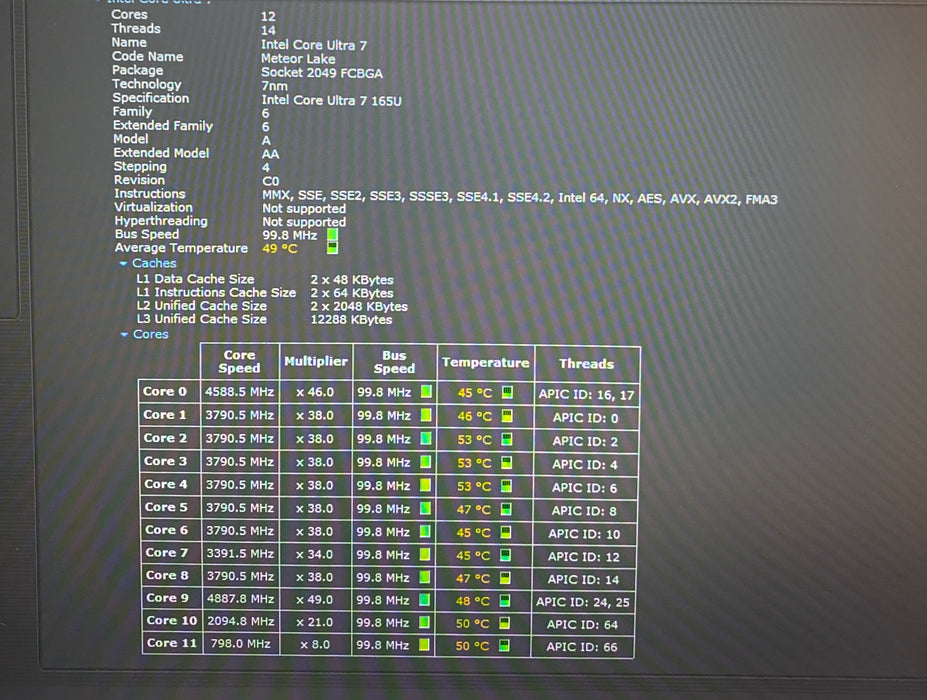
Task: Click Core 5 bus speed indicator
Action: coord(425,508)
